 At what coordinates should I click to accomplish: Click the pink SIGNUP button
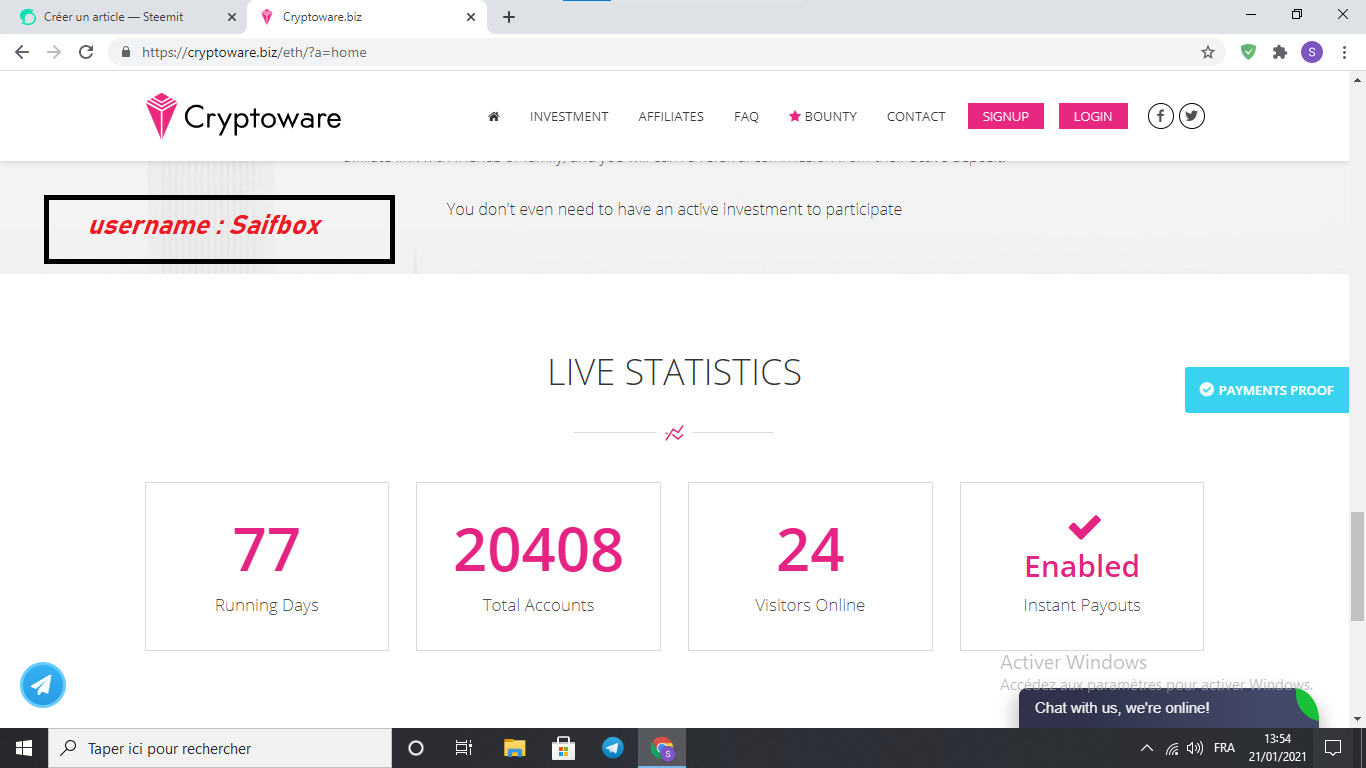(1005, 116)
